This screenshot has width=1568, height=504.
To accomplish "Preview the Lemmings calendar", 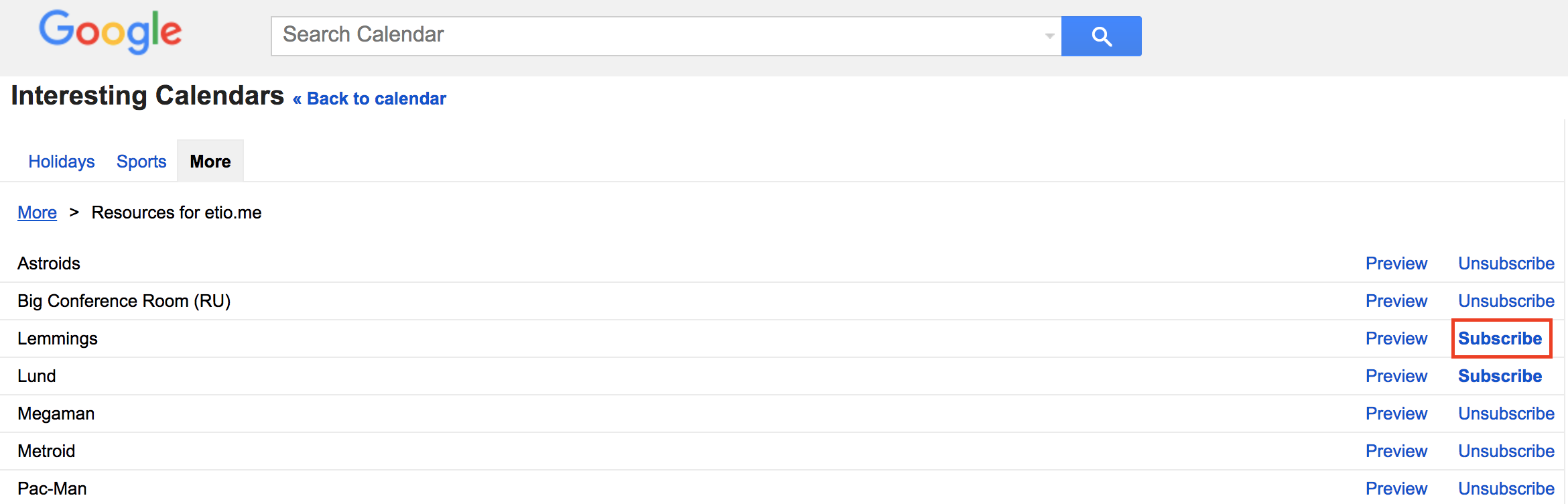I will pyautogui.click(x=1396, y=338).
